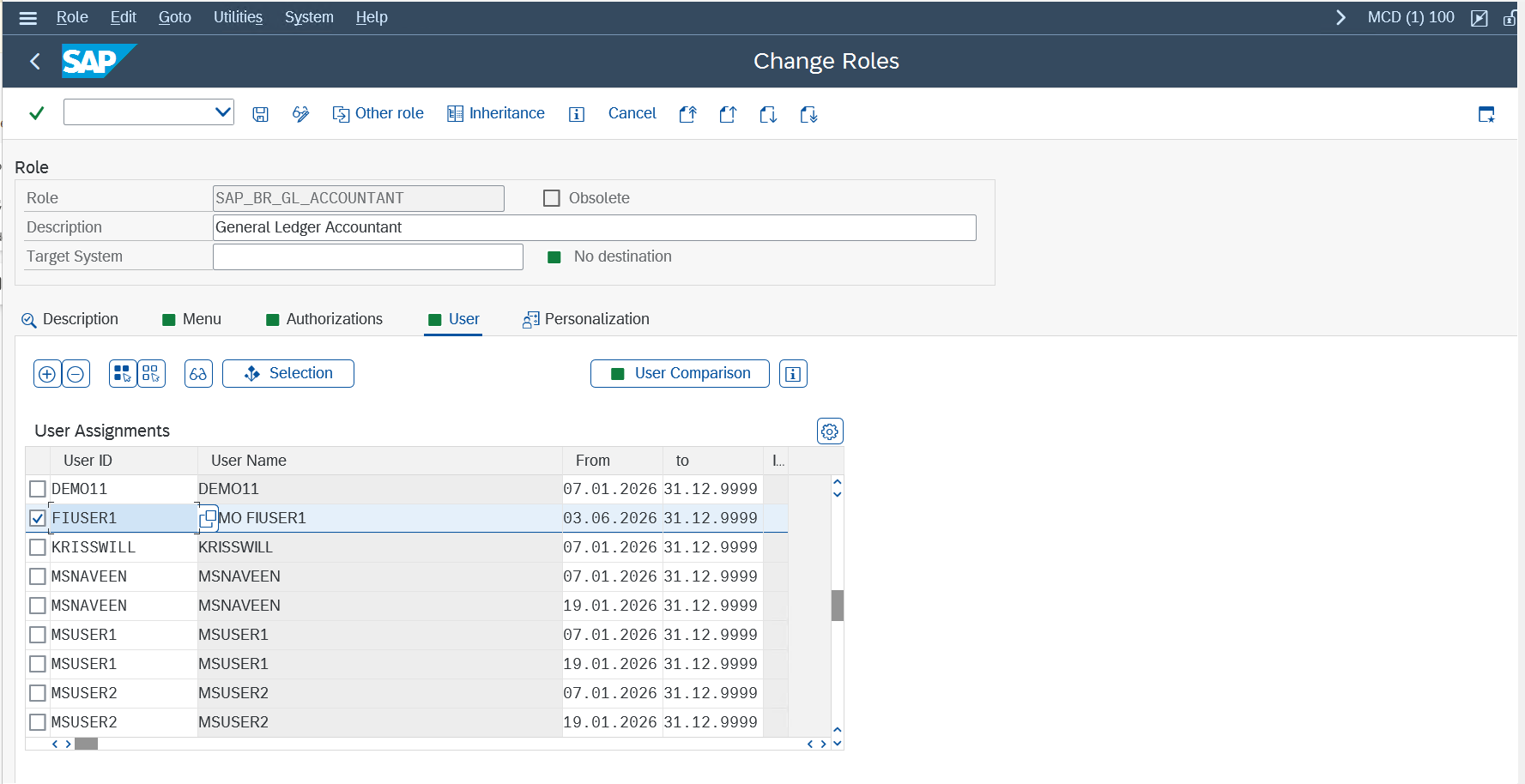Click the Selection button
Screen dimensions: 1525x784
pyautogui.click(x=288, y=374)
